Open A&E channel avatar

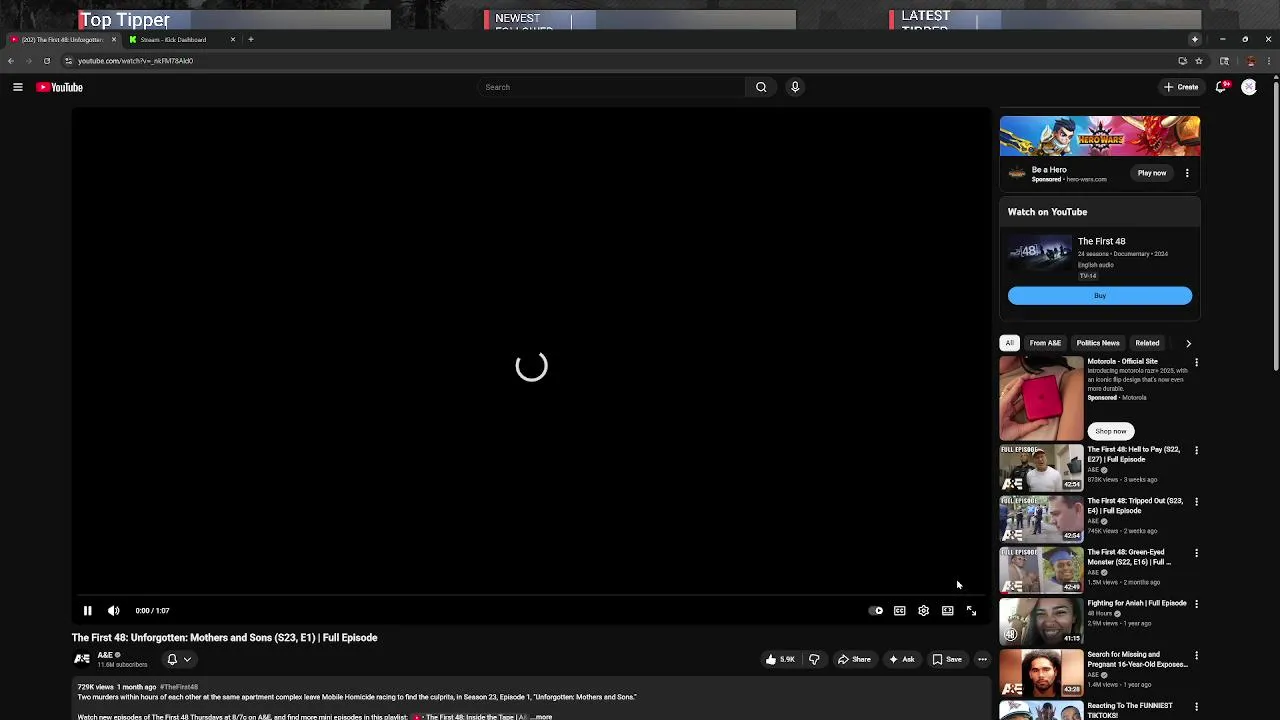[82, 659]
